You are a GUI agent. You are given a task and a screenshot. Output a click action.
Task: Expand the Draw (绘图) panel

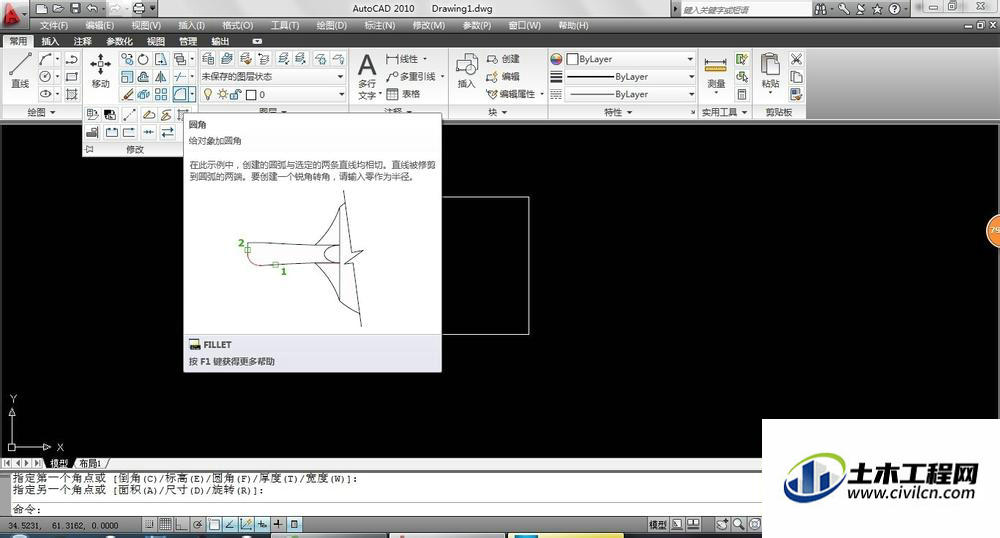click(41, 112)
